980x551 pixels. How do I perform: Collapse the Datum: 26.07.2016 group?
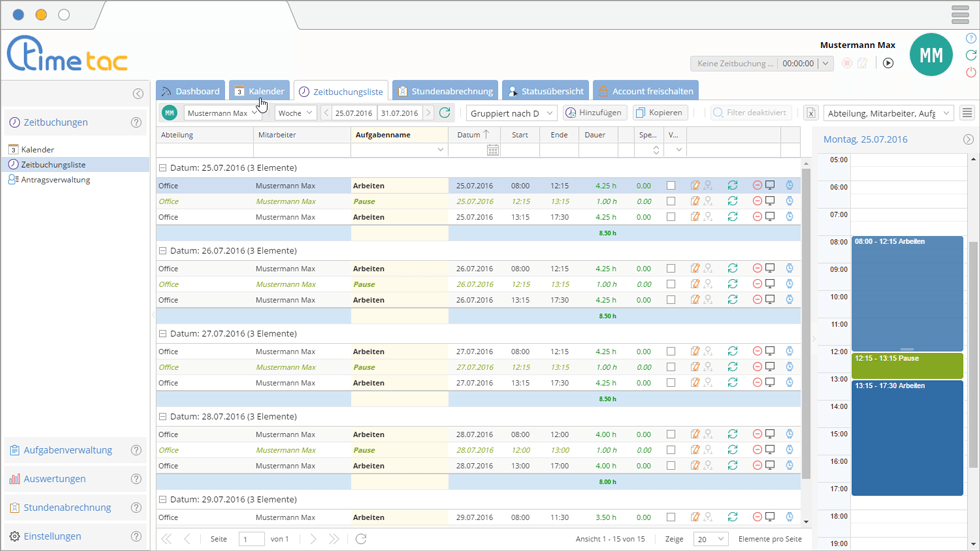(163, 251)
